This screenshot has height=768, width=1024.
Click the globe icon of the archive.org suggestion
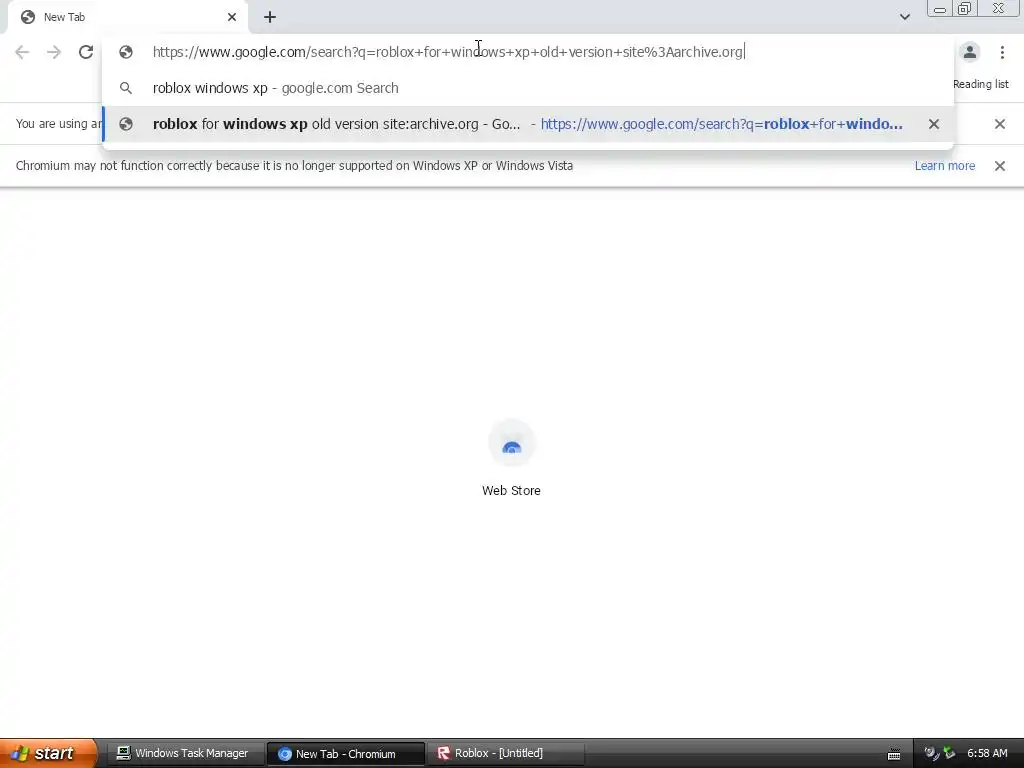126,124
